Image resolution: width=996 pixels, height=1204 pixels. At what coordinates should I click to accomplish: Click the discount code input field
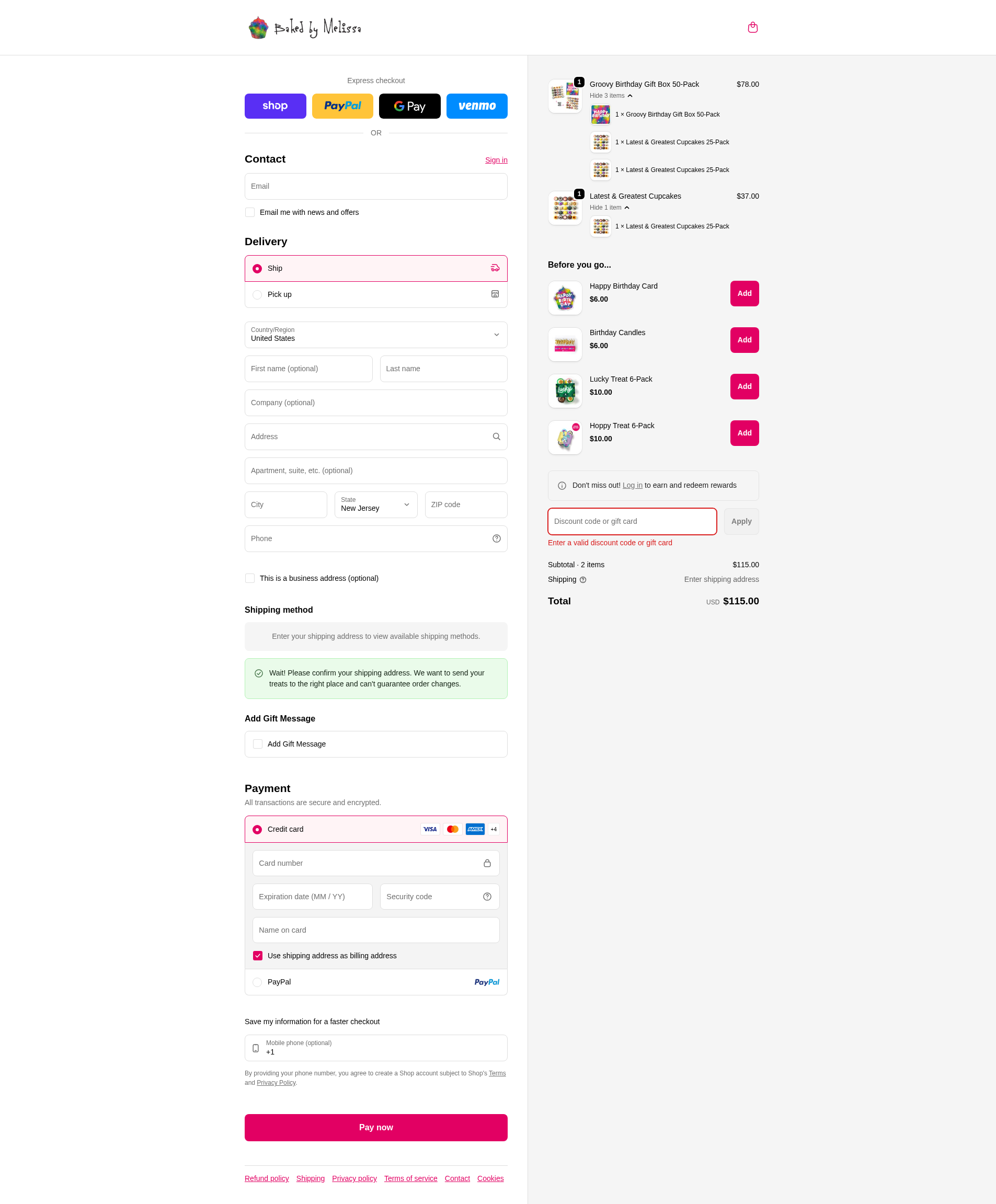632,522
